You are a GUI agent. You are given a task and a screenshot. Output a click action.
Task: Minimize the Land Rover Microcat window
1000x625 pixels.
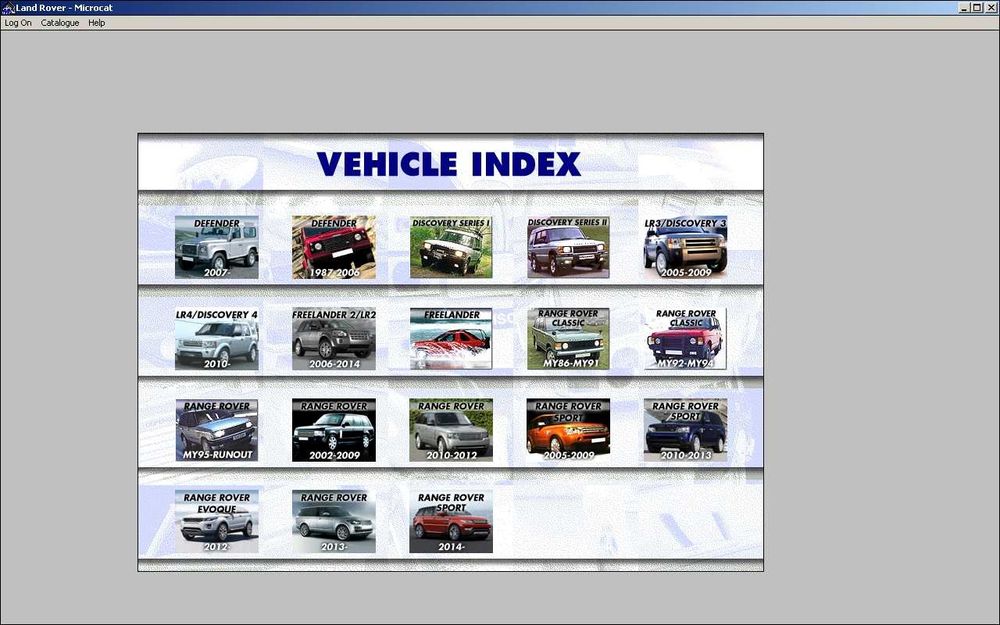click(x=964, y=8)
